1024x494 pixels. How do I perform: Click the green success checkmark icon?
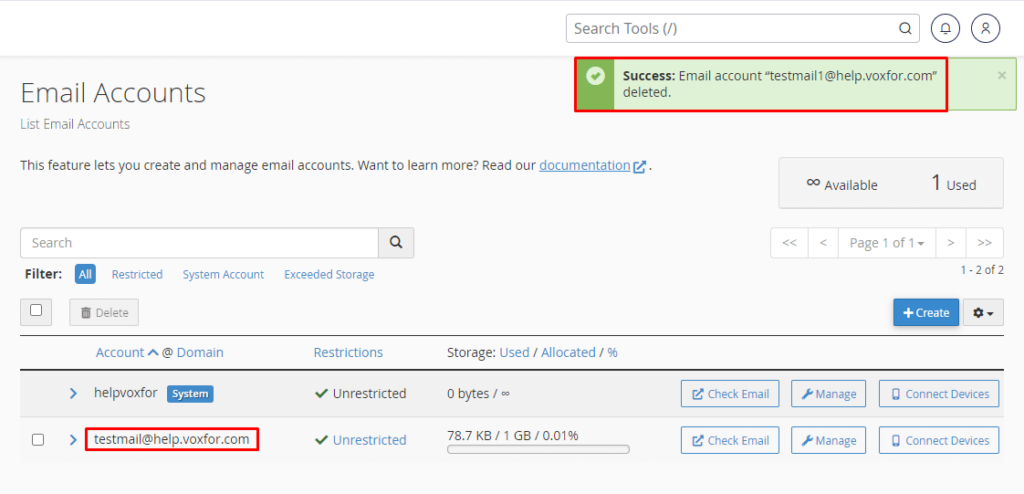(x=594, y=76)
